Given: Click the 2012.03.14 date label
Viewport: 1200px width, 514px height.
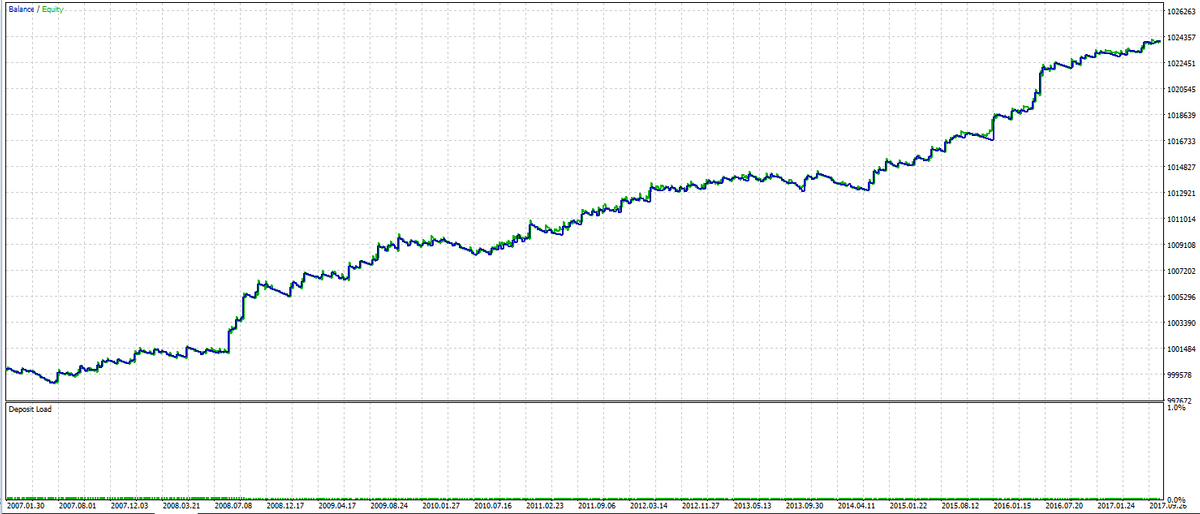Looking at the screenshot, I should tap(649, 507).
